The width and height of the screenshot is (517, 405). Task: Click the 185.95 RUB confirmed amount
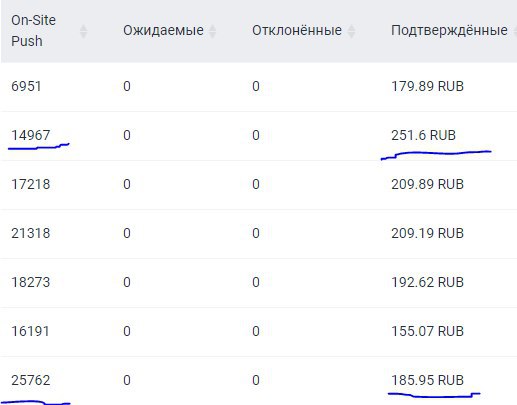point(427,380)
